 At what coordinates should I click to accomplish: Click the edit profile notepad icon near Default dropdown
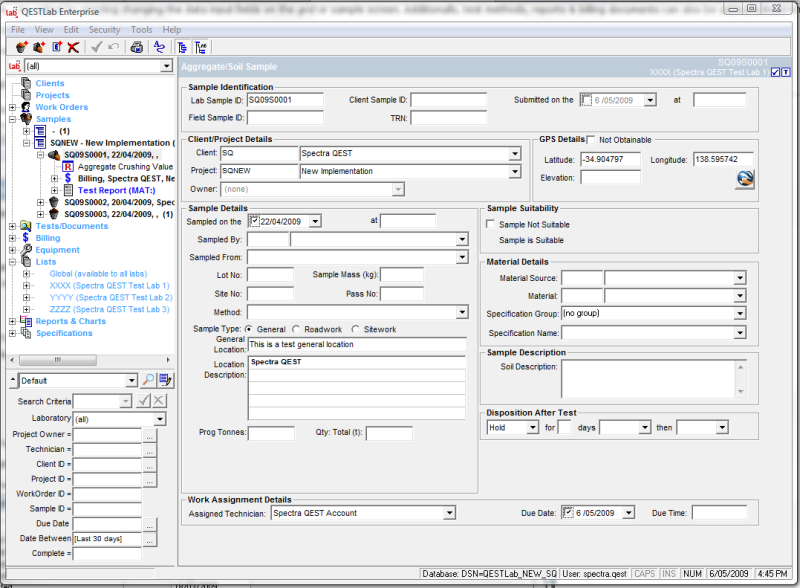(x=166, y=380)
